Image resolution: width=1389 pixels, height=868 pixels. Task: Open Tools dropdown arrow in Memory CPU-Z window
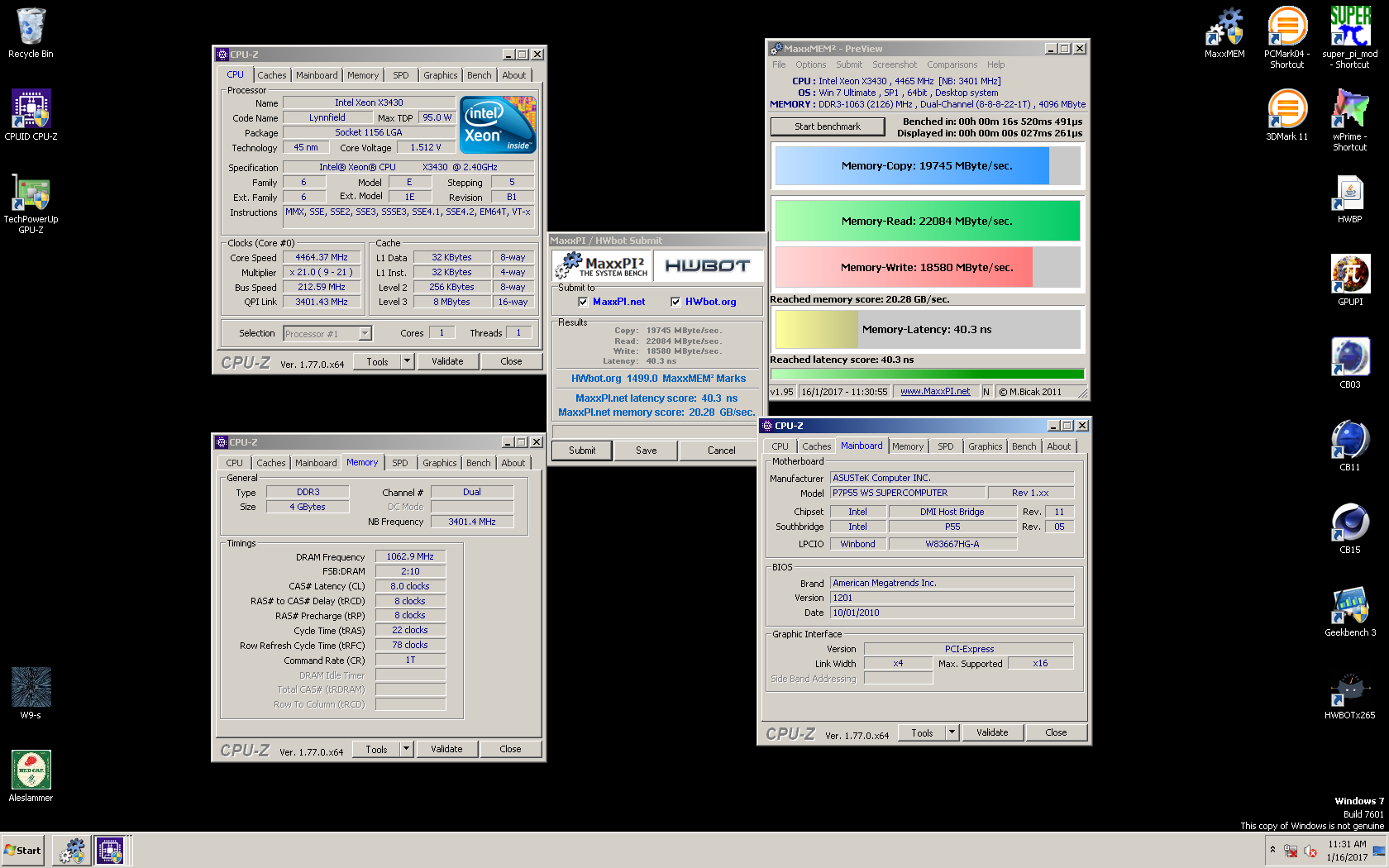[406, 749]
